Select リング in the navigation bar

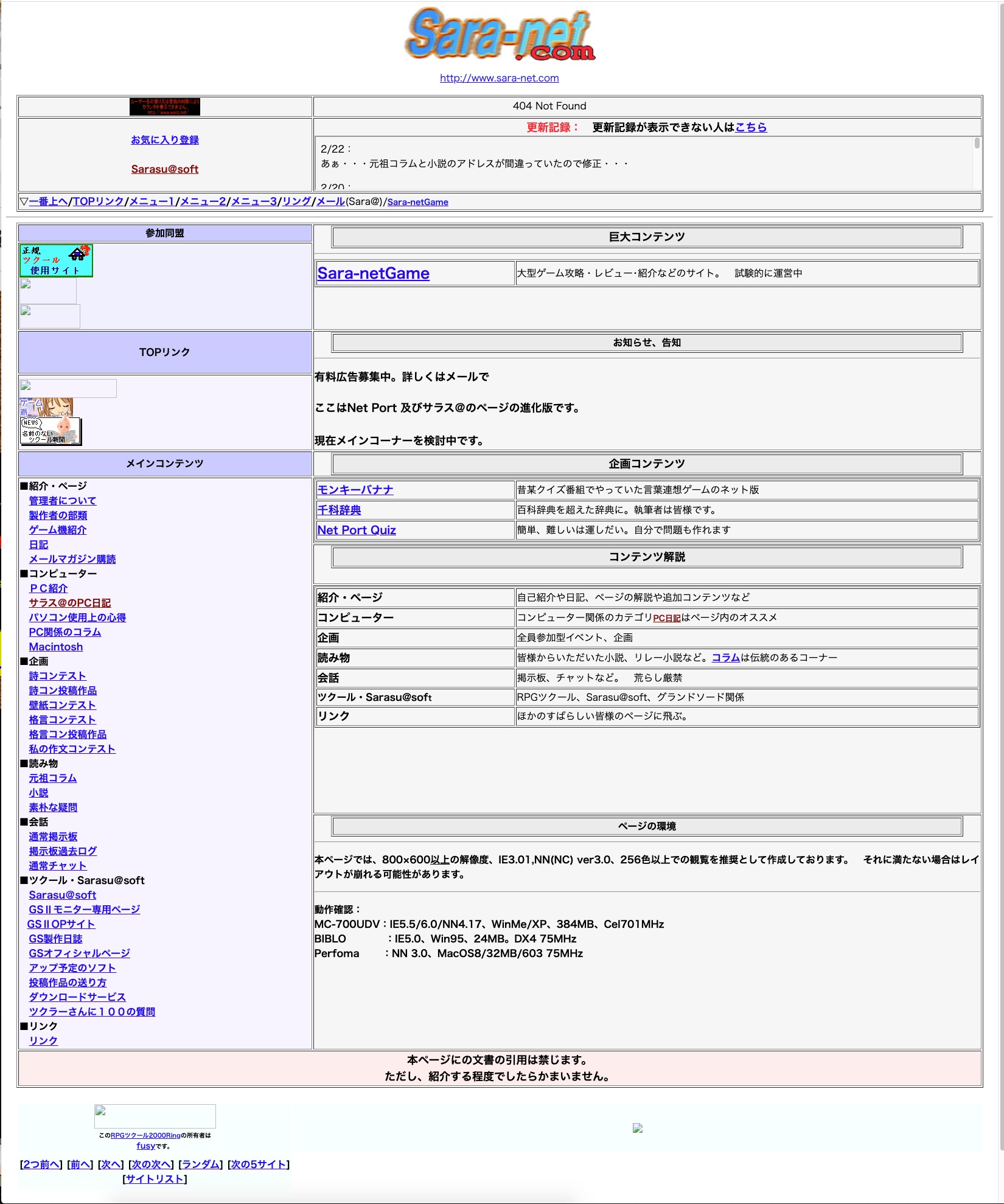[297, 201]
